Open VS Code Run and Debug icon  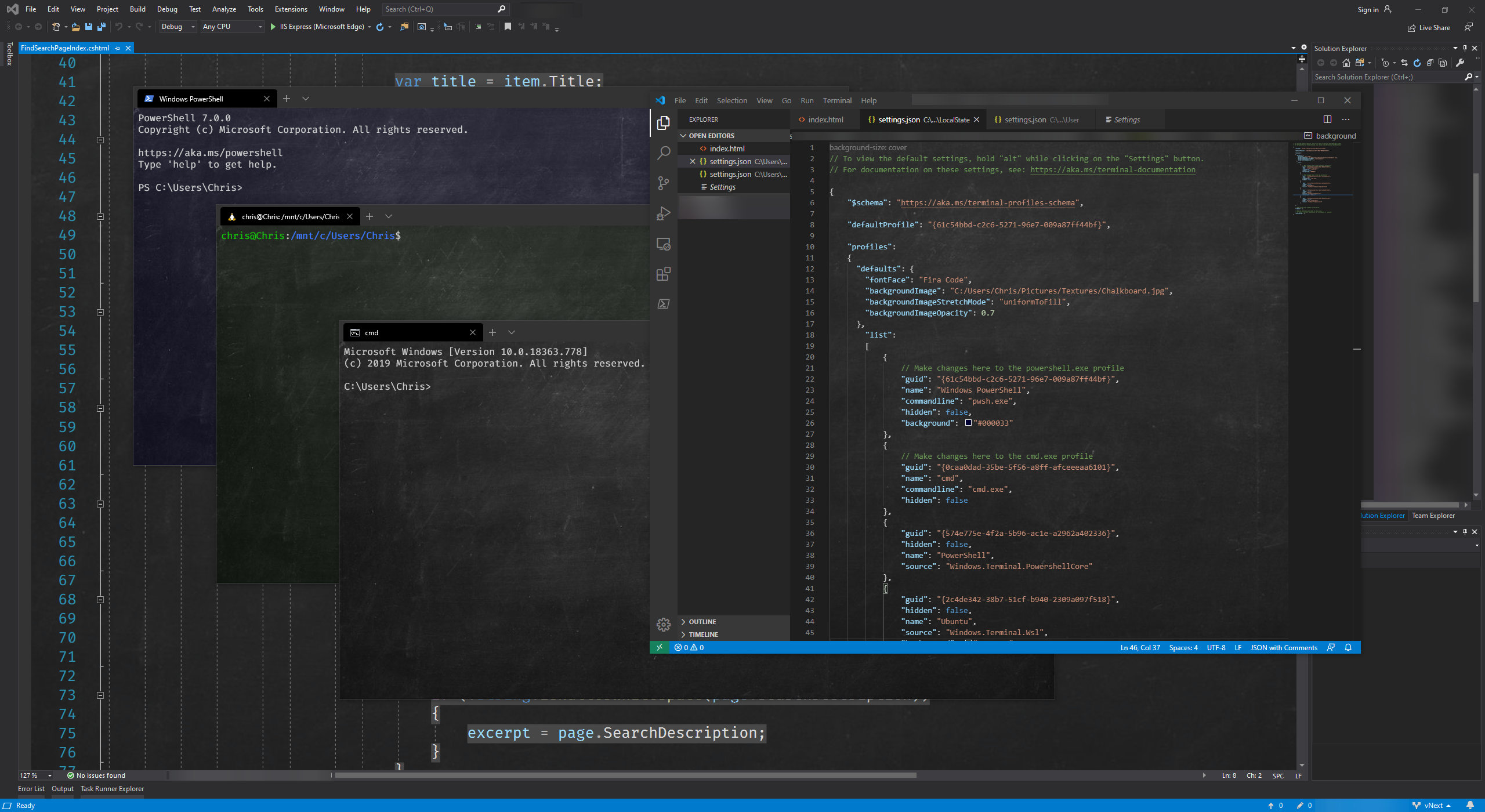pyautogui.click(x=664, y=213)
